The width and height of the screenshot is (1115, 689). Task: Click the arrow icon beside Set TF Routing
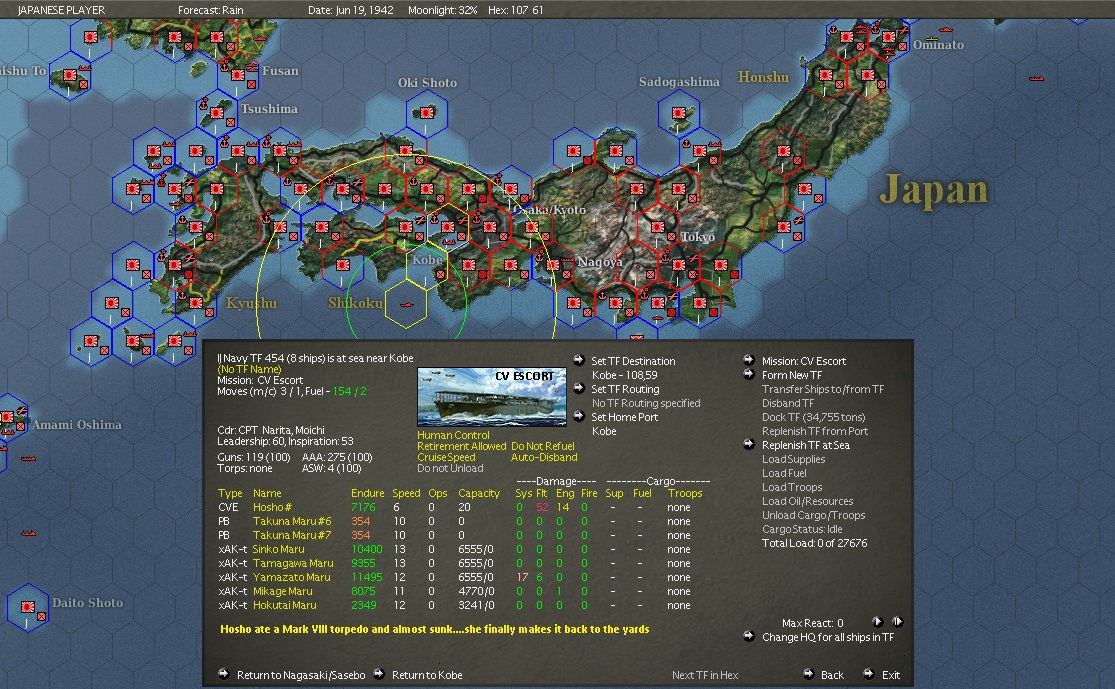579,388
